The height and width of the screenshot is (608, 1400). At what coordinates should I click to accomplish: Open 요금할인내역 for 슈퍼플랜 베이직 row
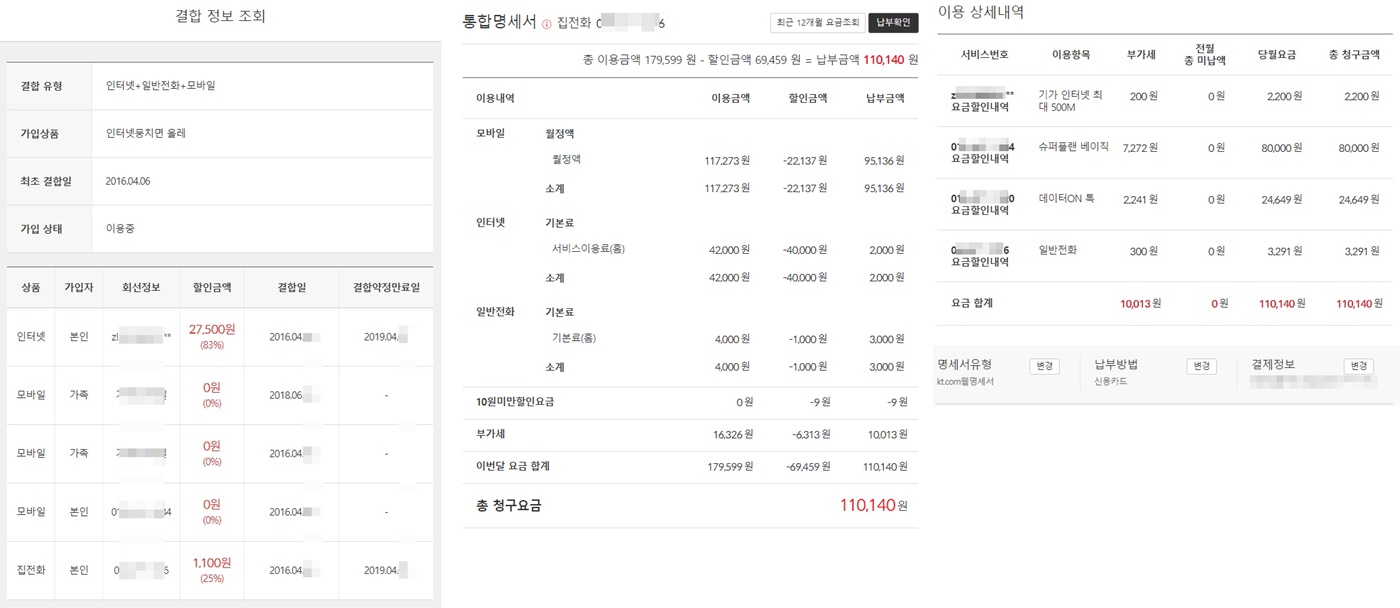pyautogui.click(x=980, y=158)
